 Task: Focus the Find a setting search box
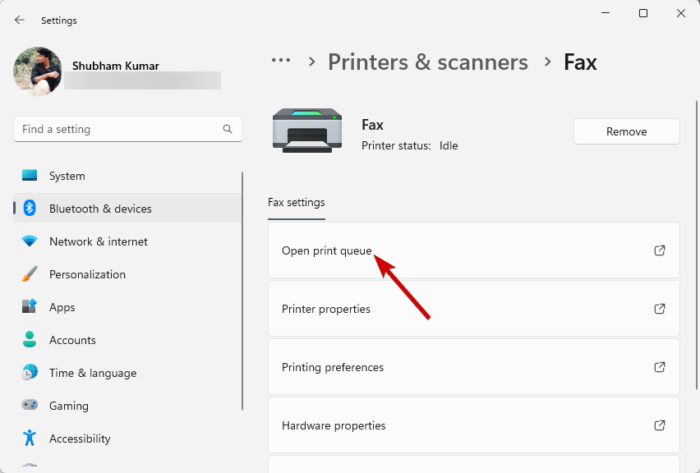[128, 129]
